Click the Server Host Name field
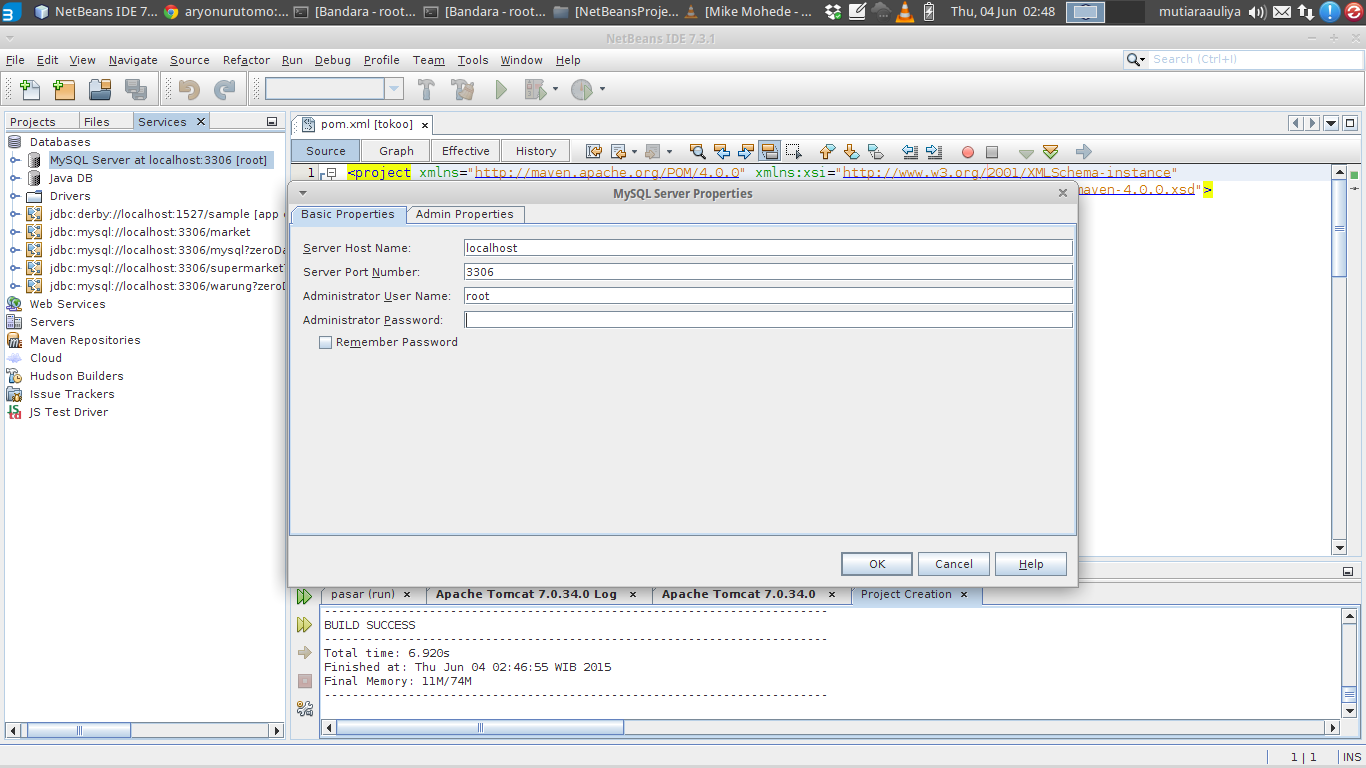 [768, 248]
